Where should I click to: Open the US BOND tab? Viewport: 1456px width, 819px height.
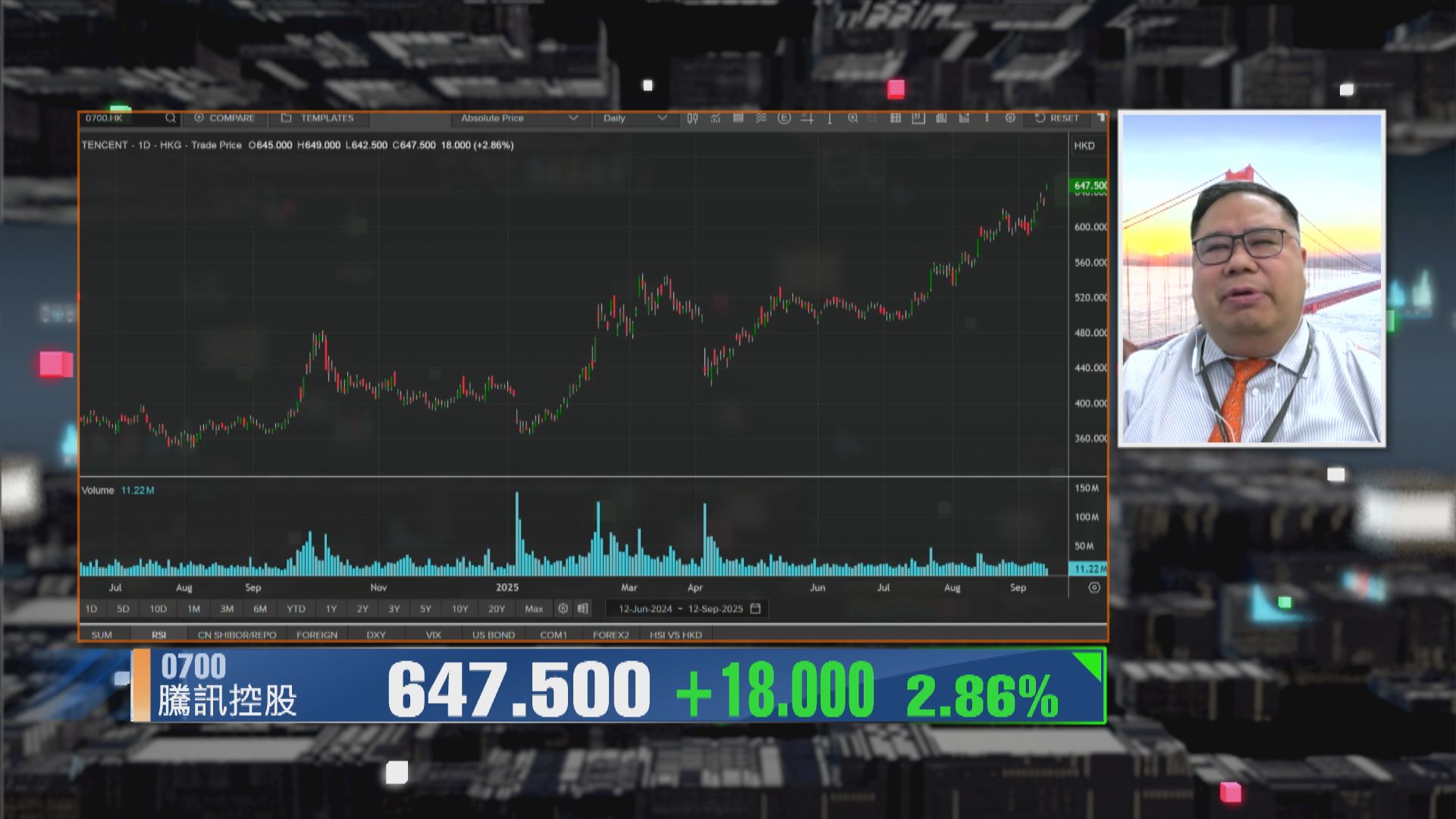493,635
